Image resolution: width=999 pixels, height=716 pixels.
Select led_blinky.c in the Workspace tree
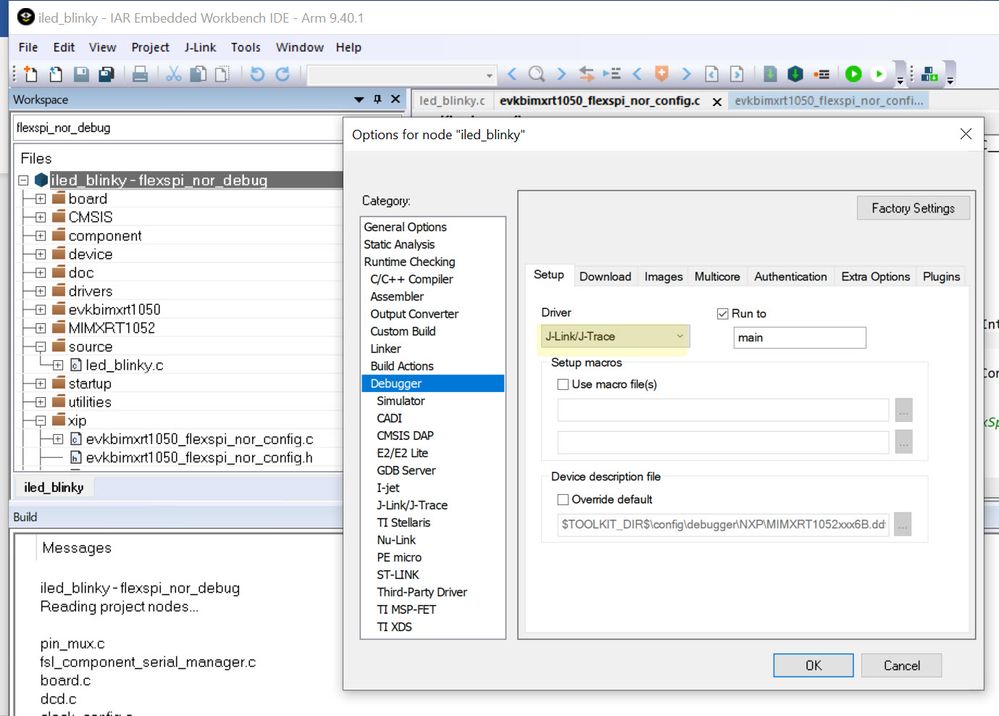(x=124, y=365)
